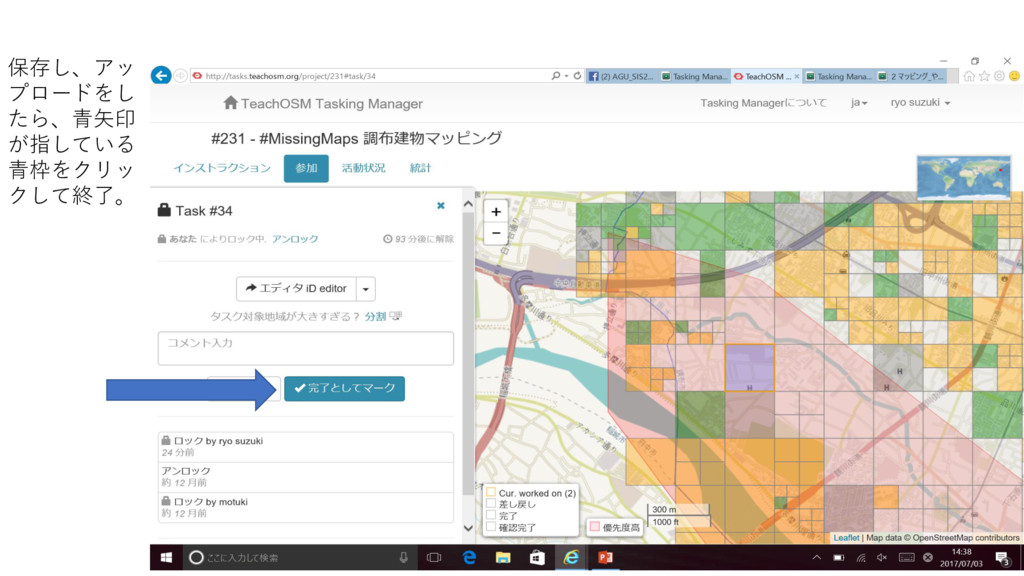Image resolution: width=1024 pixels, height=576 pixels.
Task: Close the Task #34 panel
Action: click(x=440, y=206)
